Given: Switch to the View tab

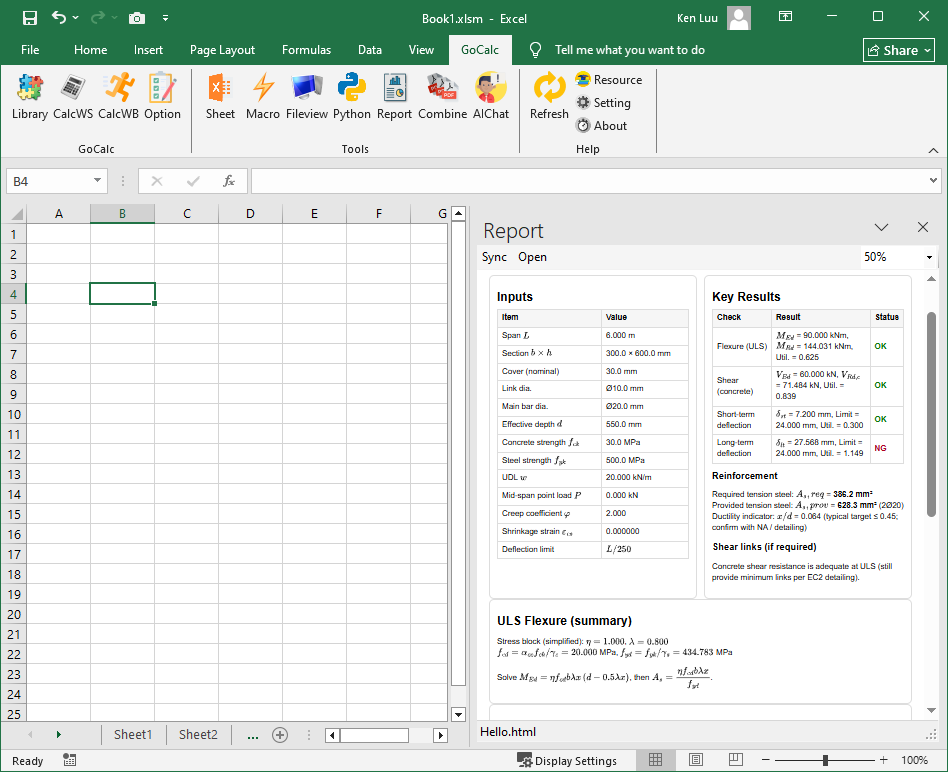Looking at the screenshot, I should (421, 50).
